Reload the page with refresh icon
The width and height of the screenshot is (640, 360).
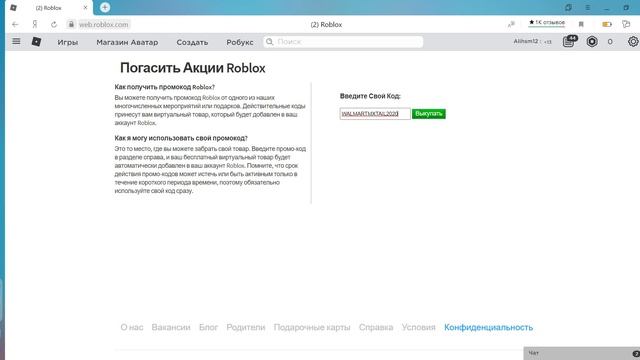(x=54, y=24)
